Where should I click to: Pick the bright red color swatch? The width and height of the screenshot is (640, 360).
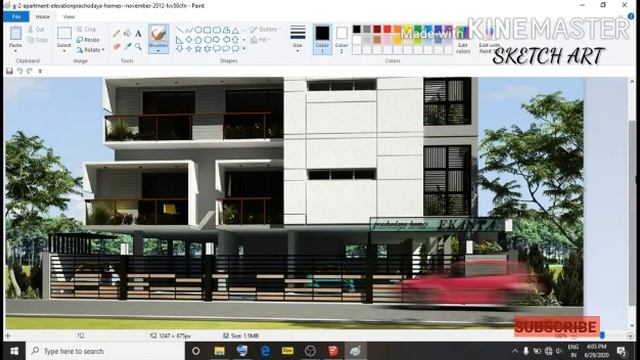click(x=387, y=29)
